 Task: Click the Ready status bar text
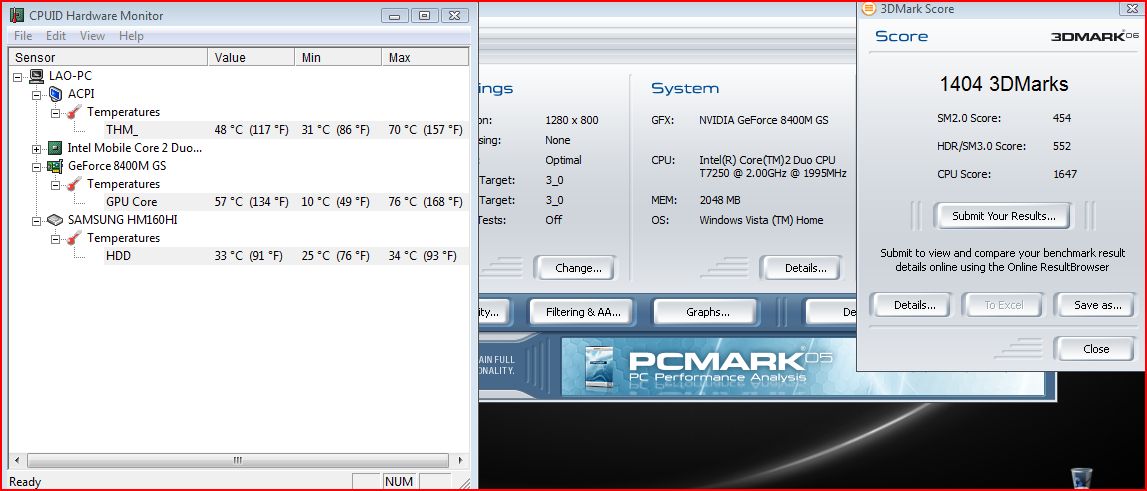click(25, 482)
